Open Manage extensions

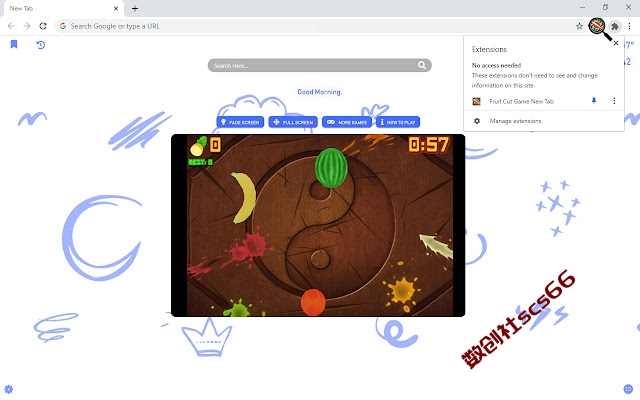tap(515, 121)
